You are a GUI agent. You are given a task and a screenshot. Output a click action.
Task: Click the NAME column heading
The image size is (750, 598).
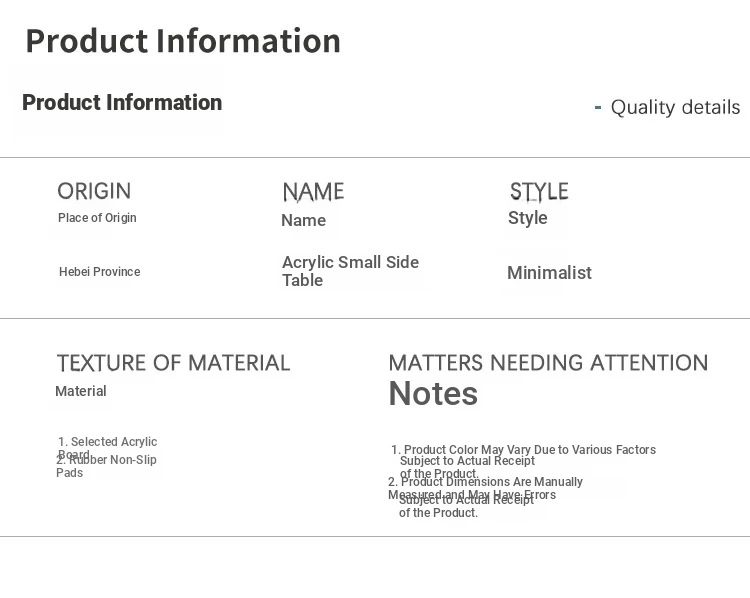click(x=313, y=192)
